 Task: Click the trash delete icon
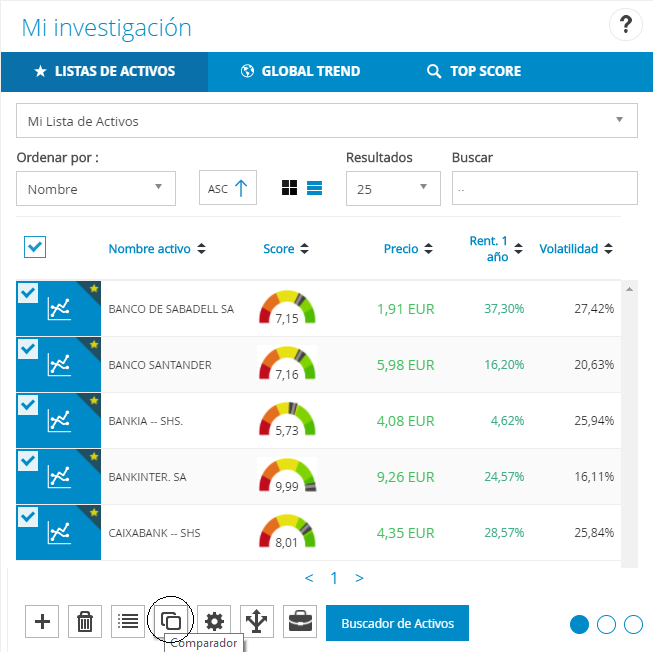tap(85, 622)
